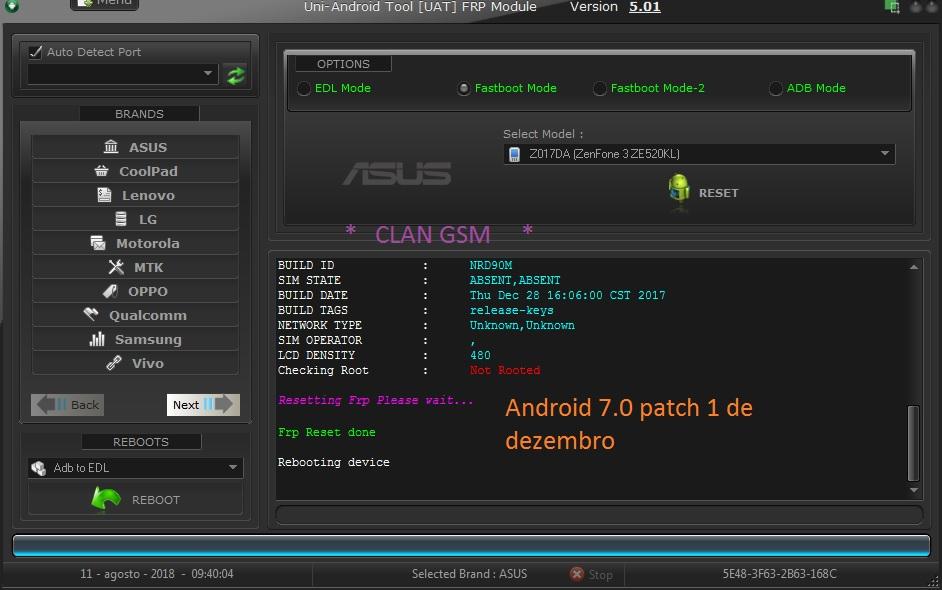The width and height of the screenshot is (942, 590).
Task: Click log scrollbar down arrow
Action: point(914,490)
